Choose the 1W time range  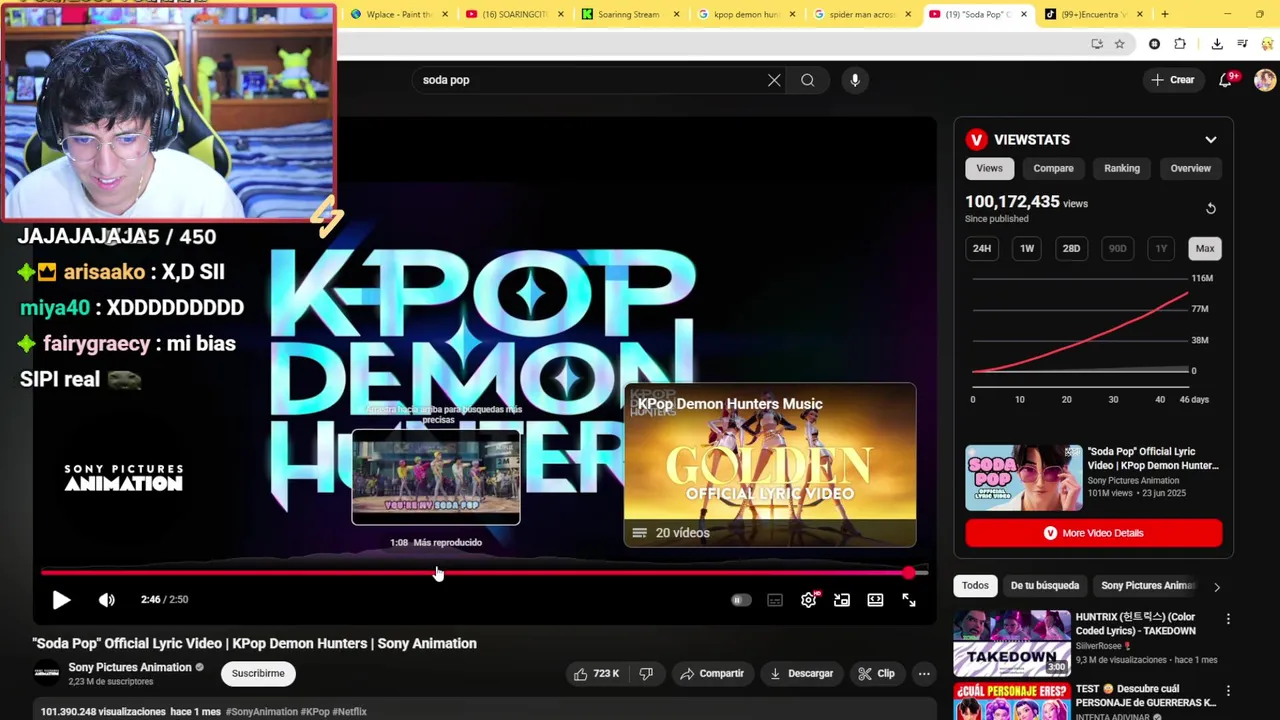[x=1027, y=248]
